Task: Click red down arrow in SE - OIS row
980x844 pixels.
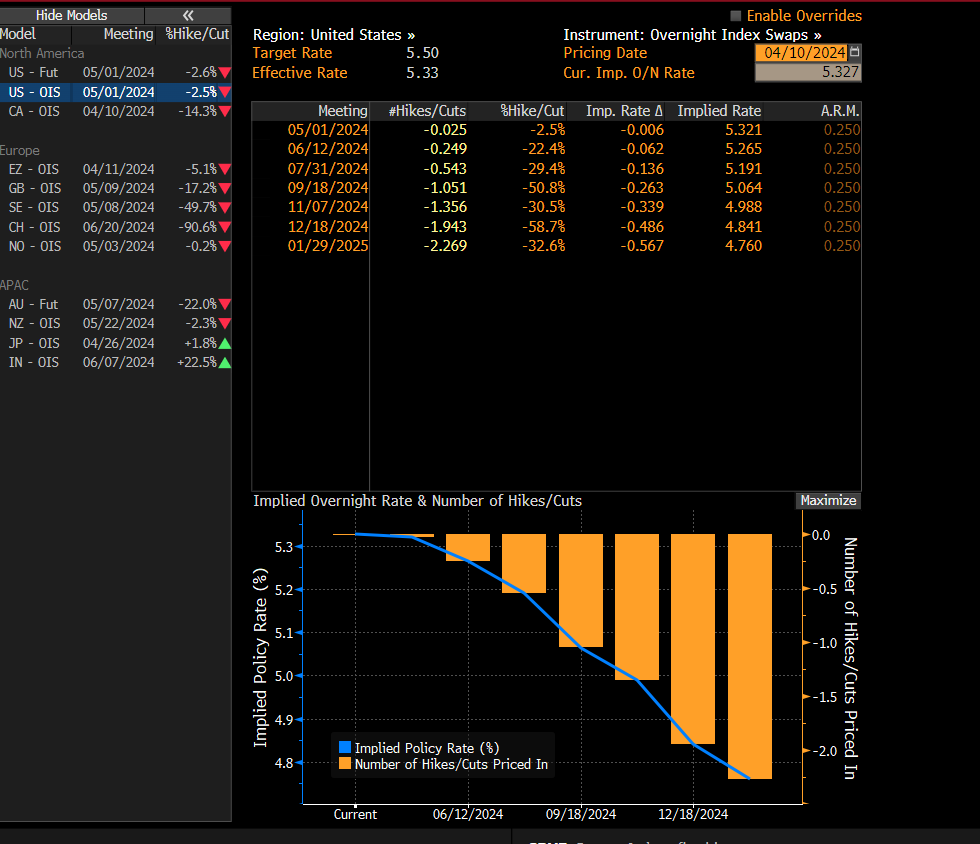Action: click(x=225, y=208)
